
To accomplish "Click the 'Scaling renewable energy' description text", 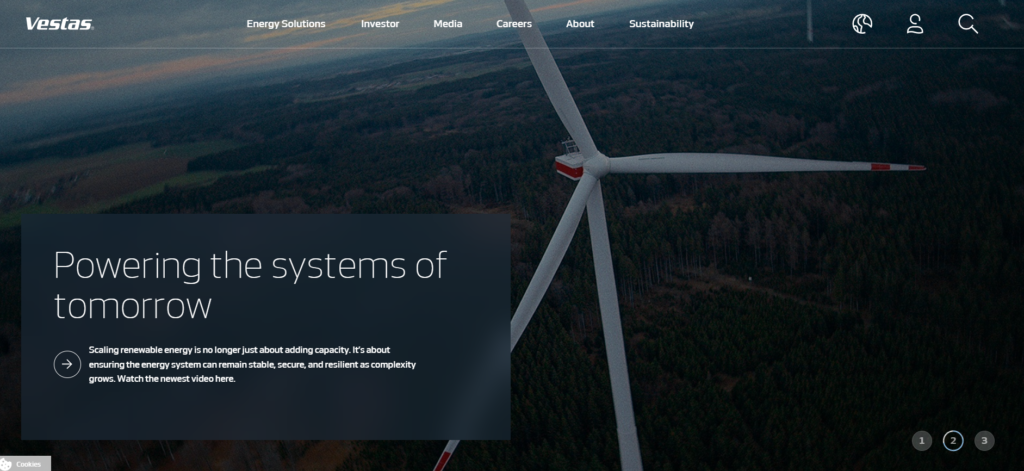I will pyautogui.click(x=252, y=364).
